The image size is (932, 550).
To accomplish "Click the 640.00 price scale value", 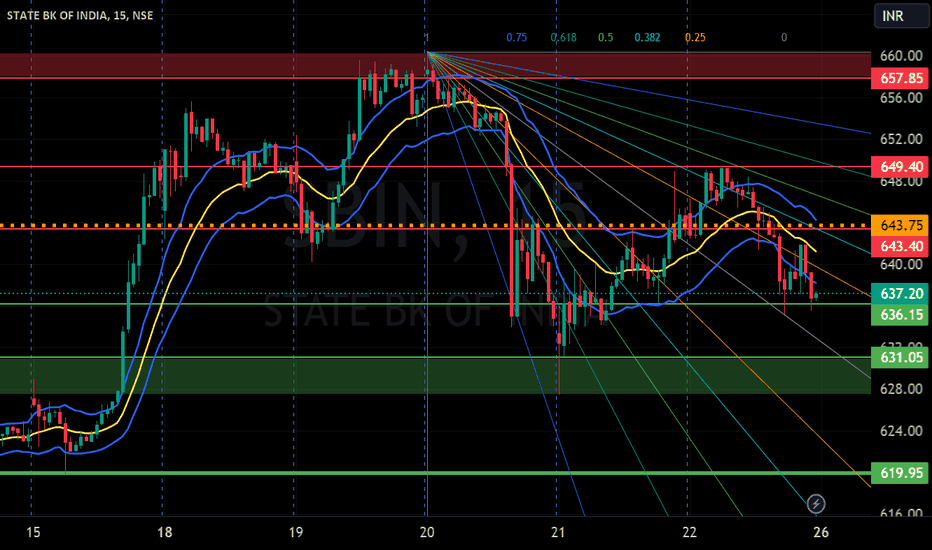I will (901, 264).
